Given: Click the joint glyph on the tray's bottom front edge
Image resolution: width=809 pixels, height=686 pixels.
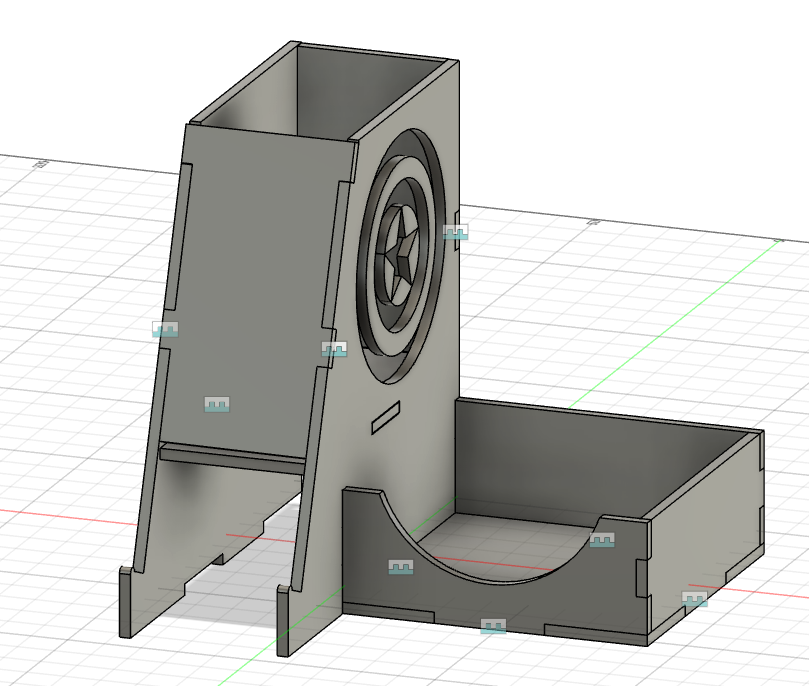Looking at the screenshot, I should (493, 626).
